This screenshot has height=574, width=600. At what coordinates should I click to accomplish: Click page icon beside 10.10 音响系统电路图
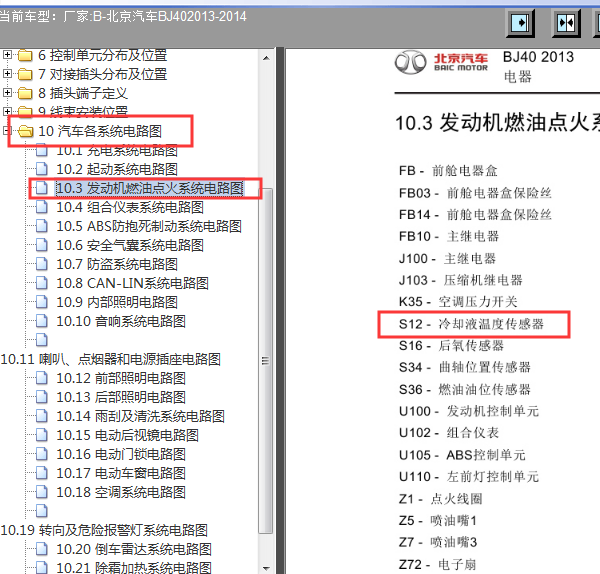tap(42, 321)
